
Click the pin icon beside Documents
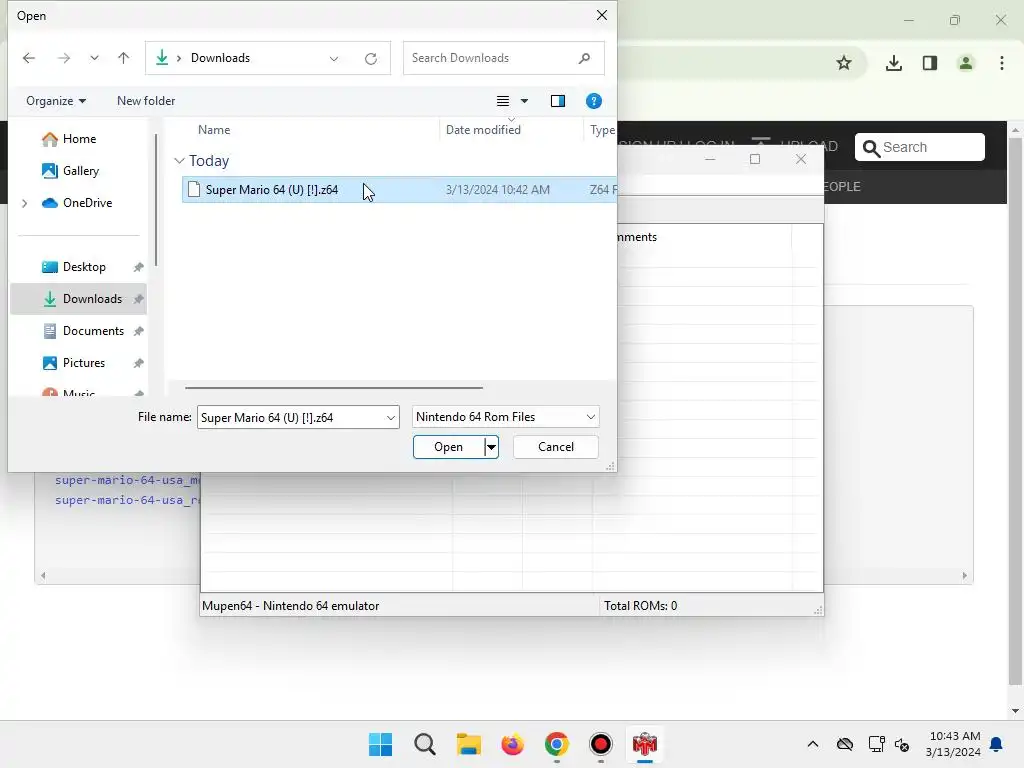pyautogui.click(x=138, y=331)
